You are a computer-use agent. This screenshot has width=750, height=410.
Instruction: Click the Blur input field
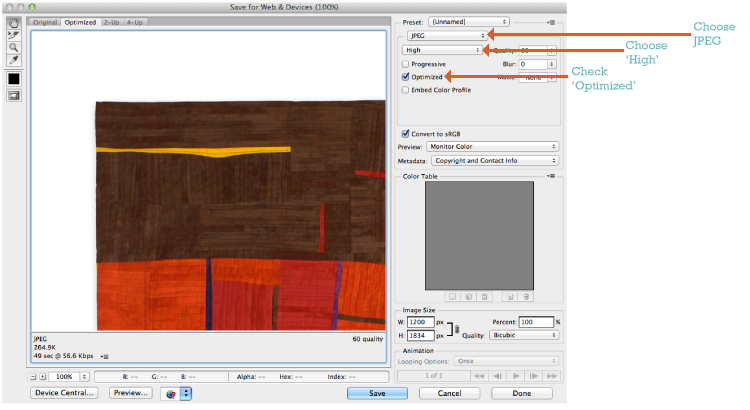click(x=533, y=64)
